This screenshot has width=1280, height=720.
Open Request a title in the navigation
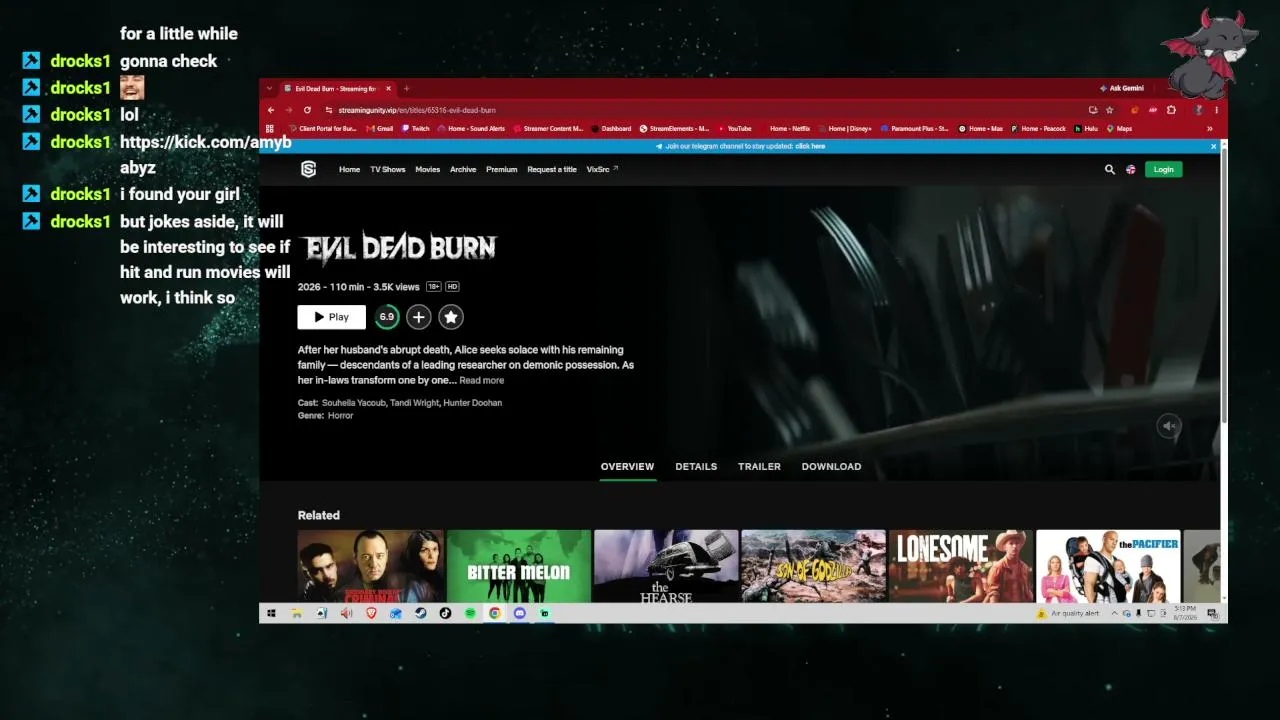(x=552, y=169)
